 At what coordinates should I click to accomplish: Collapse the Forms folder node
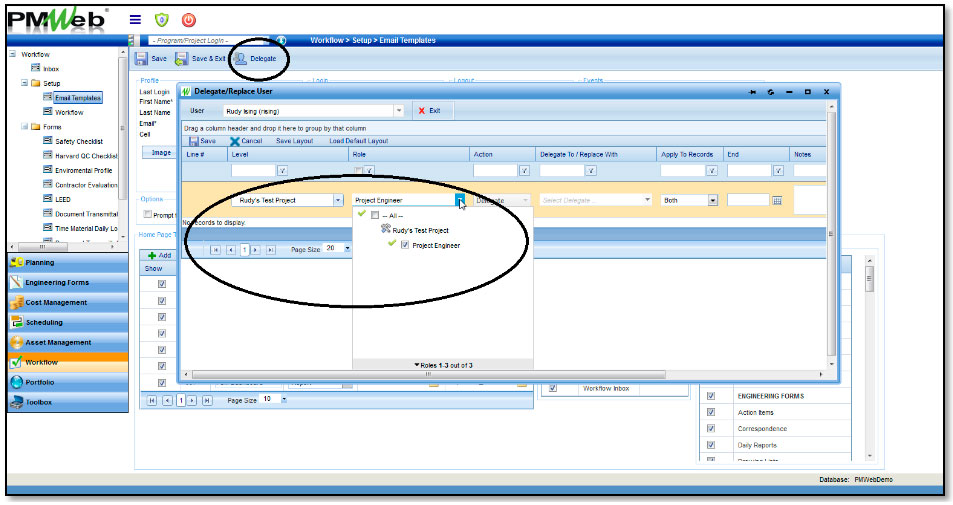pos(24,126)
